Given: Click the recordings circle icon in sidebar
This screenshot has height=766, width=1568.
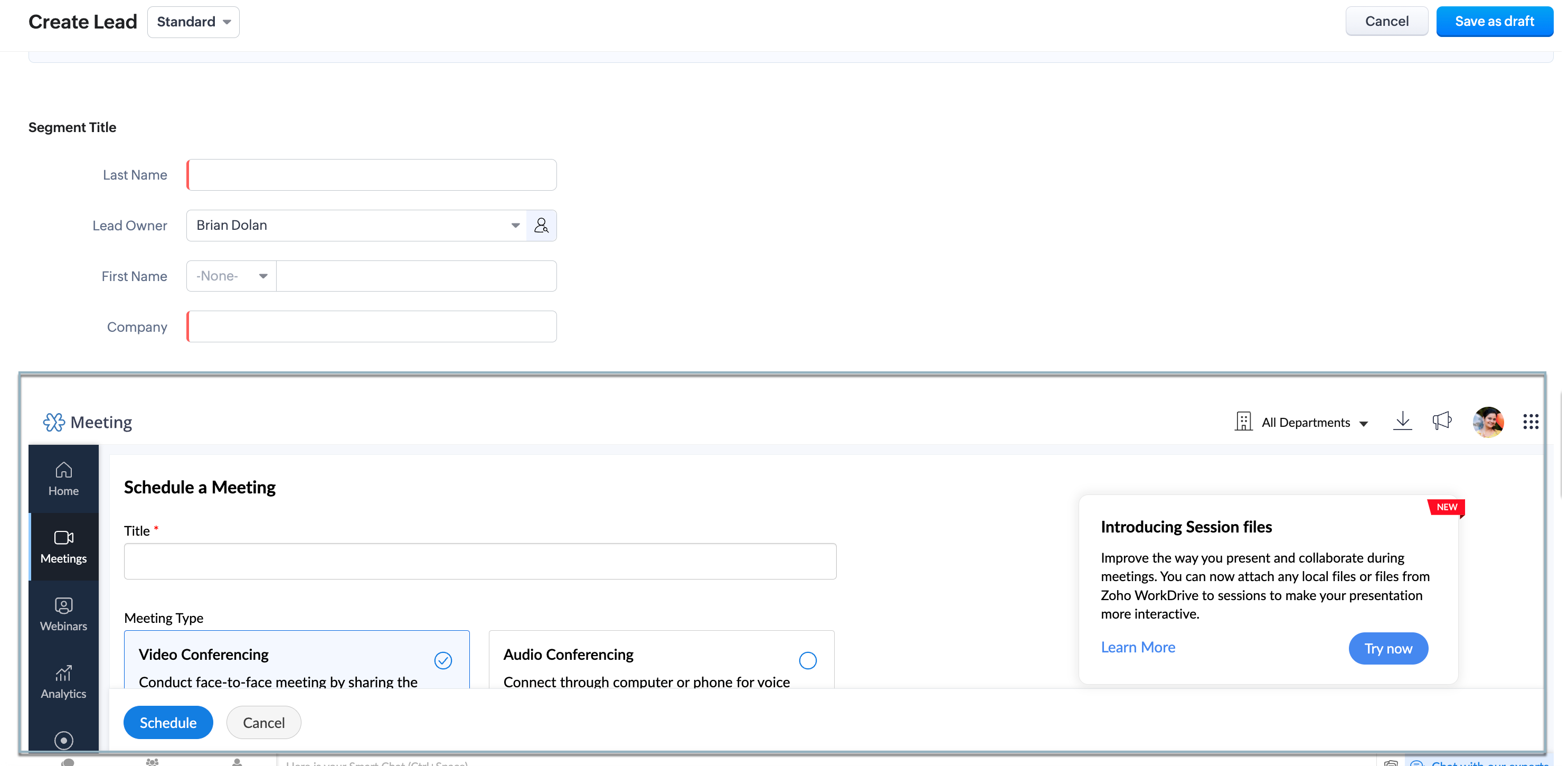Looking at the screenshot, I should pyautogui.click(x=63, y=740).
